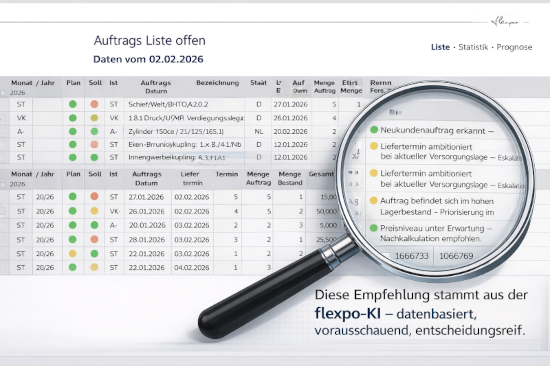Click the green Plan dot in the Zylinder 150ce row
Screen dimensions: 550x366
click(x=73, y=132)
